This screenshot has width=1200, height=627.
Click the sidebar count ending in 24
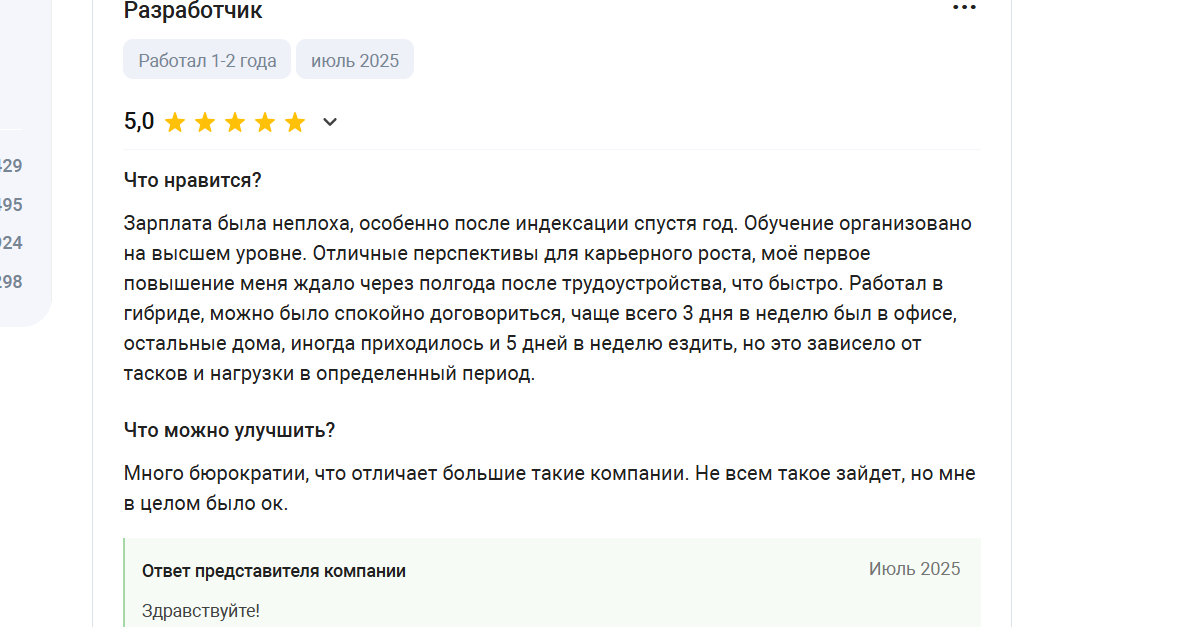11,243
